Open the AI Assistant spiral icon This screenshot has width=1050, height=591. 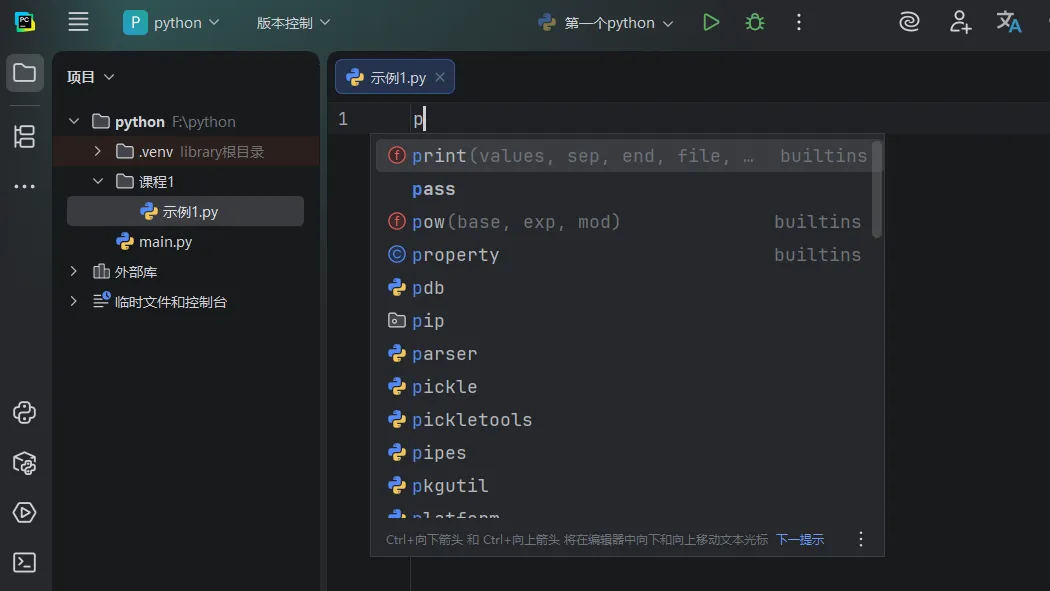click(909, 22)
